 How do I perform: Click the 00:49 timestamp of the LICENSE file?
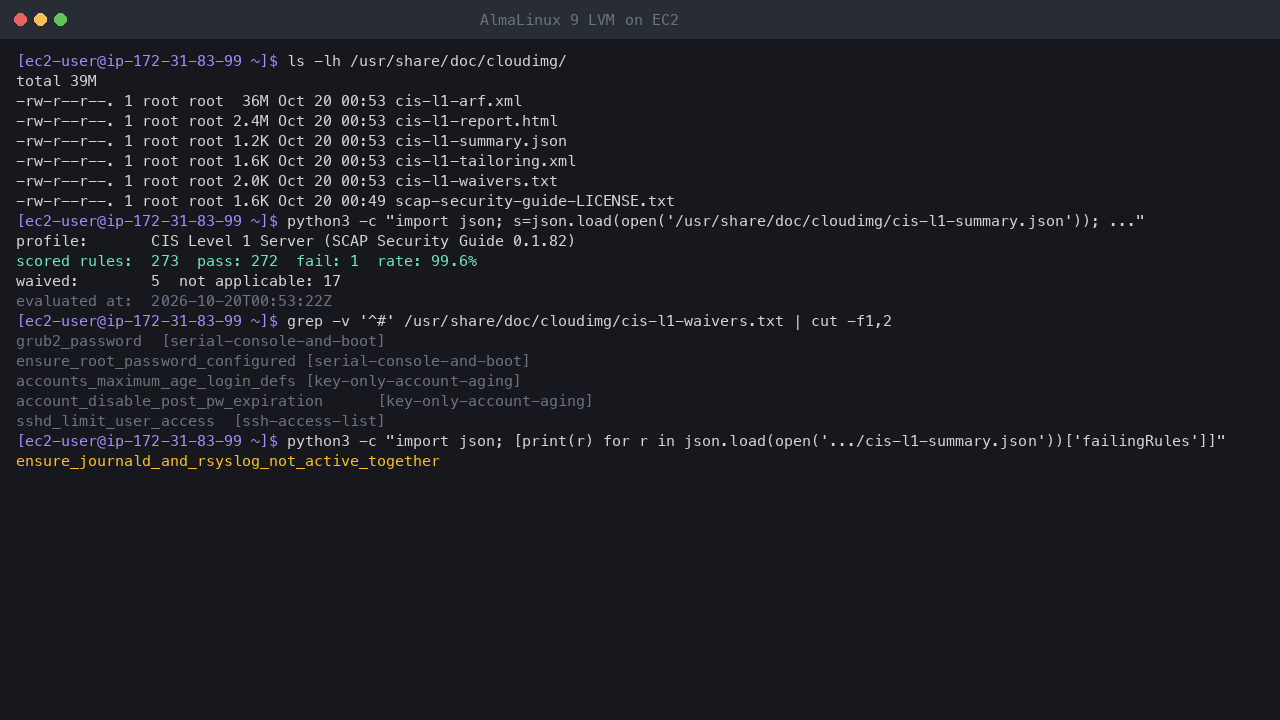click(363, 201)
